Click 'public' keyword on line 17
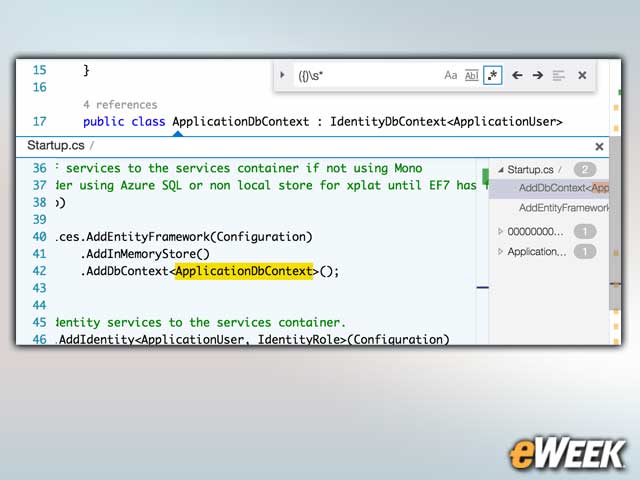The width and height of the screenshot is (640, 480). [x=104, y=122]
